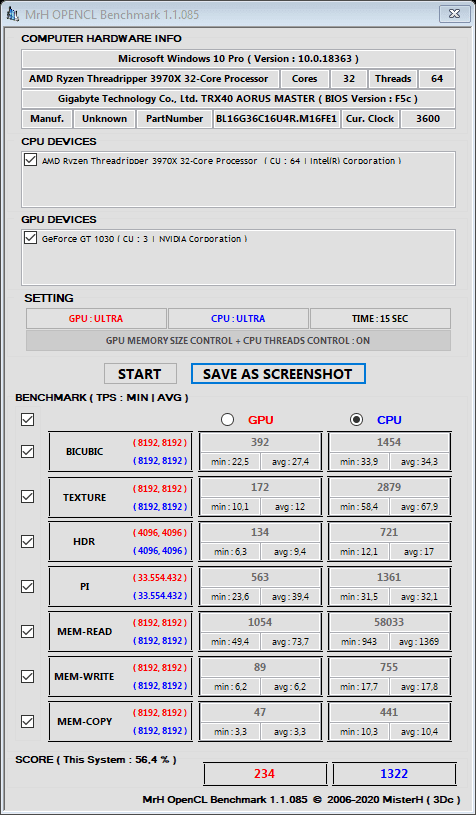Click the MEM-READ CPU score 58033

point(389,622)
